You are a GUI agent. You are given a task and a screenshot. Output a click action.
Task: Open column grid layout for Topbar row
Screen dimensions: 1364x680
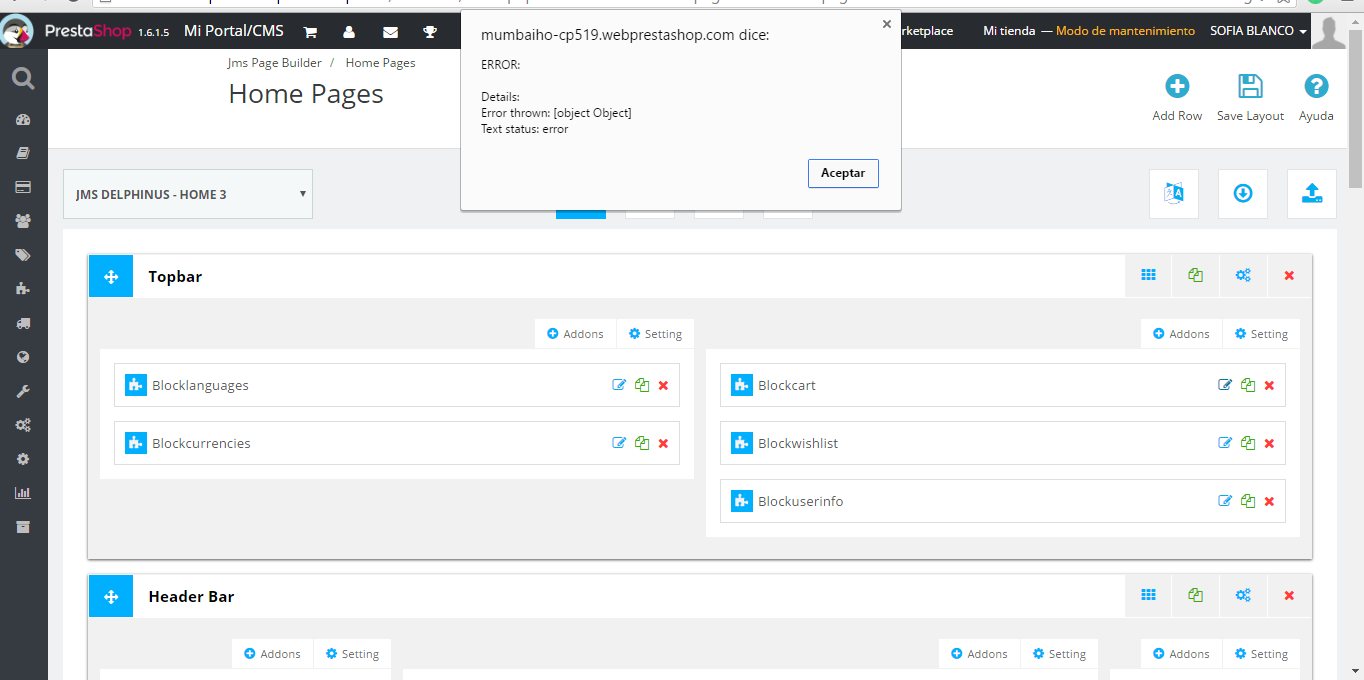[x=1149, y=276]
